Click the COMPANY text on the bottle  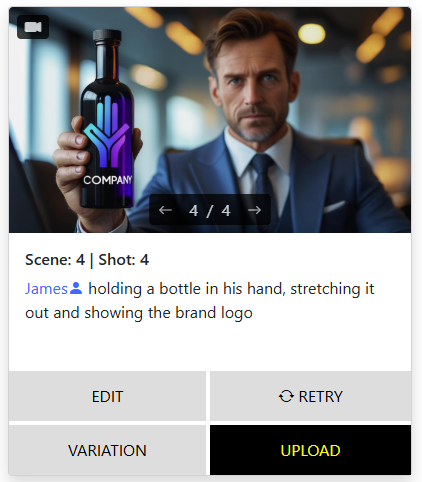108,180
